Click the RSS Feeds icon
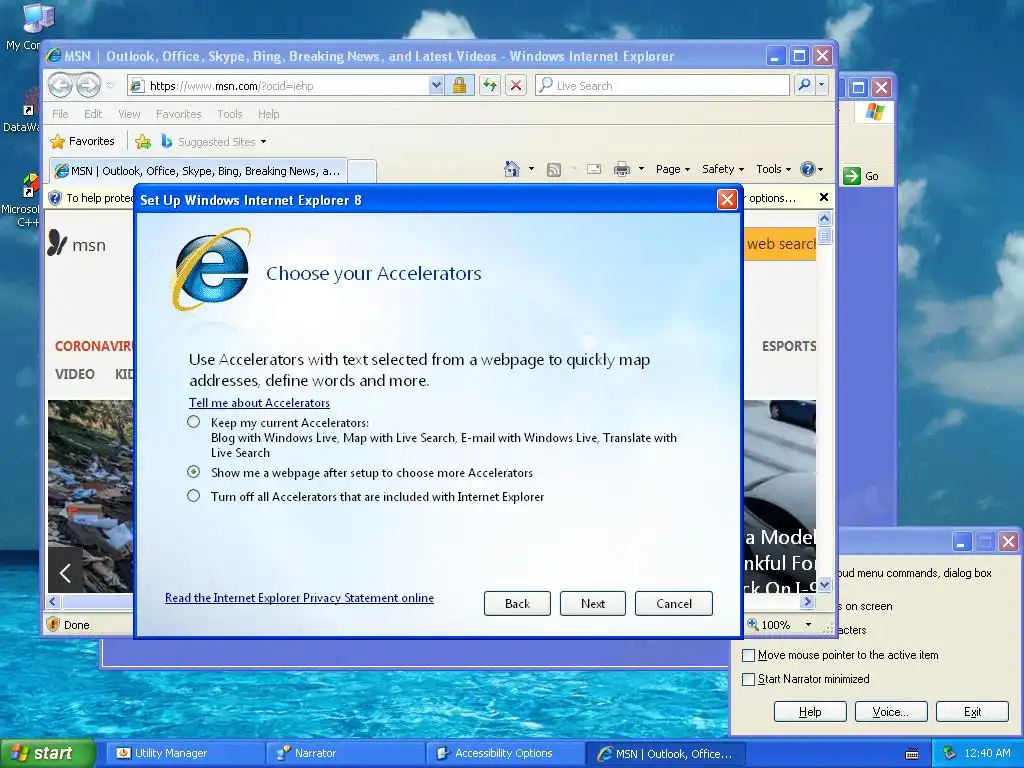This screenshot has height=768, width=1024. click(x=554, y=170)
